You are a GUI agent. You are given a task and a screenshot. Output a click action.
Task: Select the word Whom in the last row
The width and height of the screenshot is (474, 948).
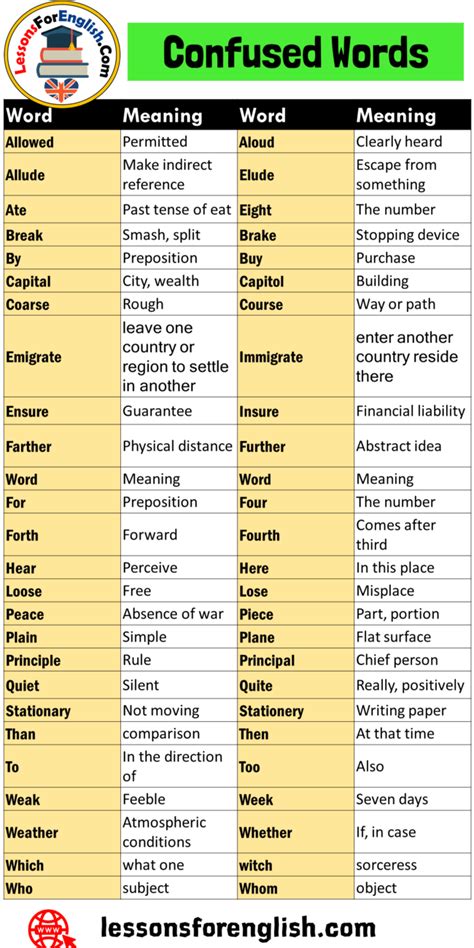tap(259, 888)
